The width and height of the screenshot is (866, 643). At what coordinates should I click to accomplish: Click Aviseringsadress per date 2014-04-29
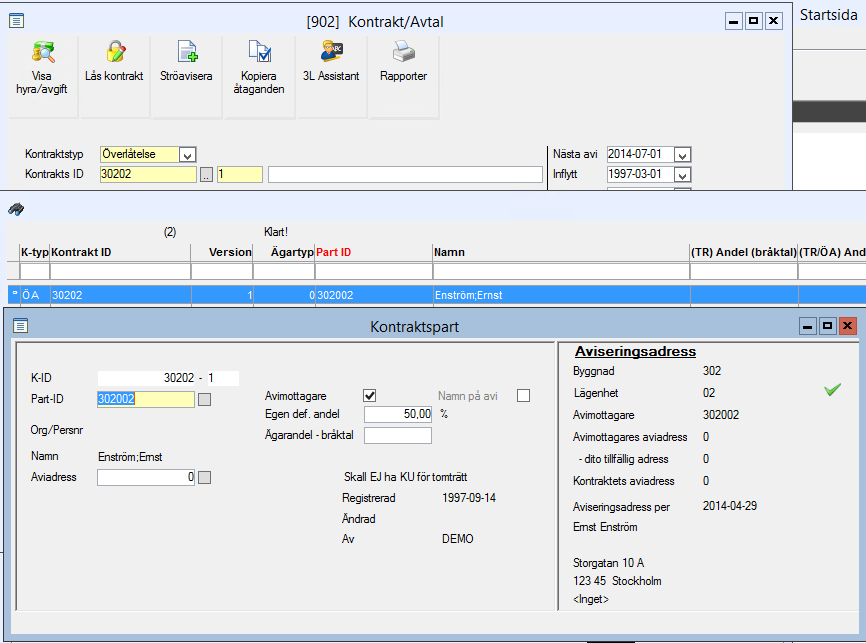[x=730, y=505]
